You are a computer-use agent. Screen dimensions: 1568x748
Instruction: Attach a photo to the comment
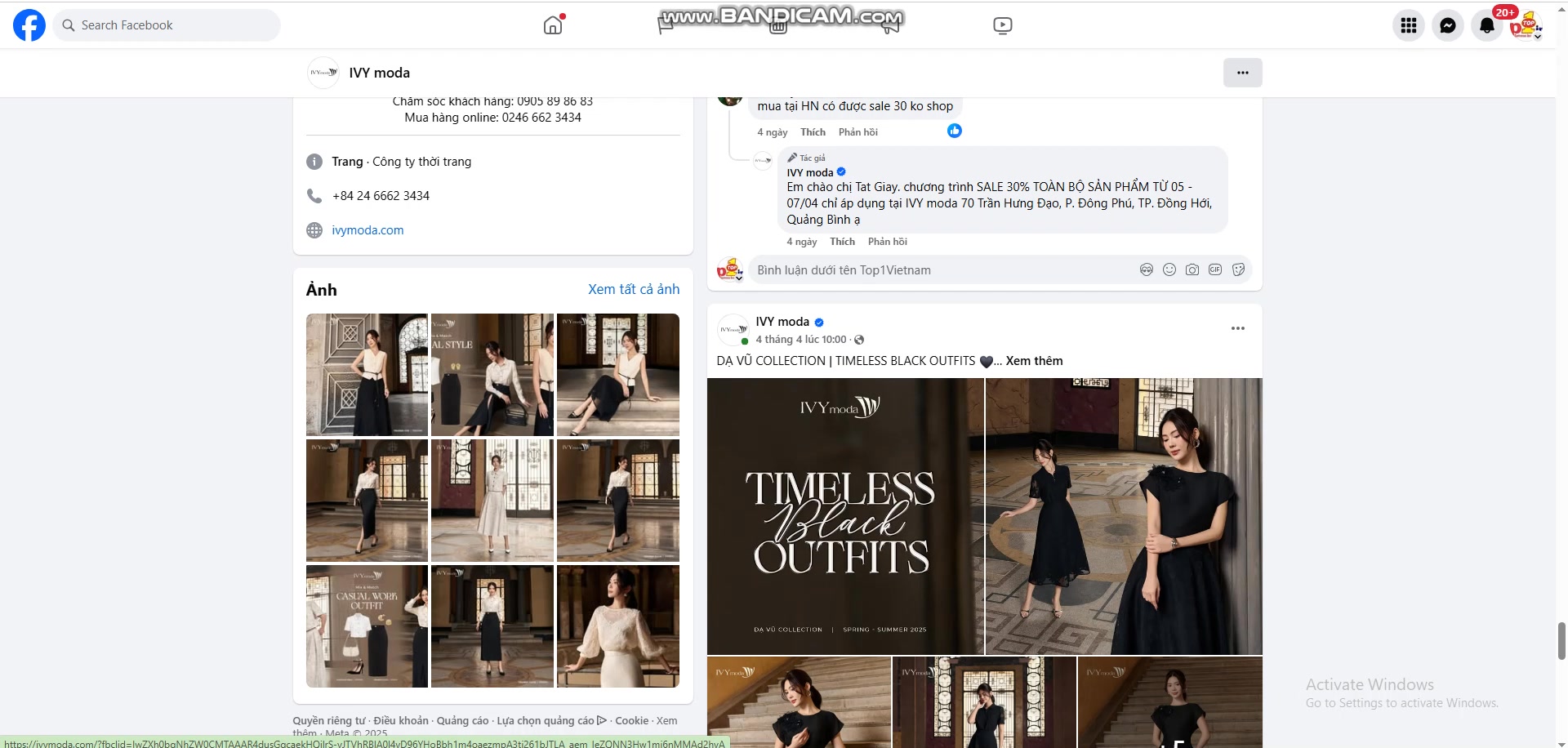pos(1192,269)
